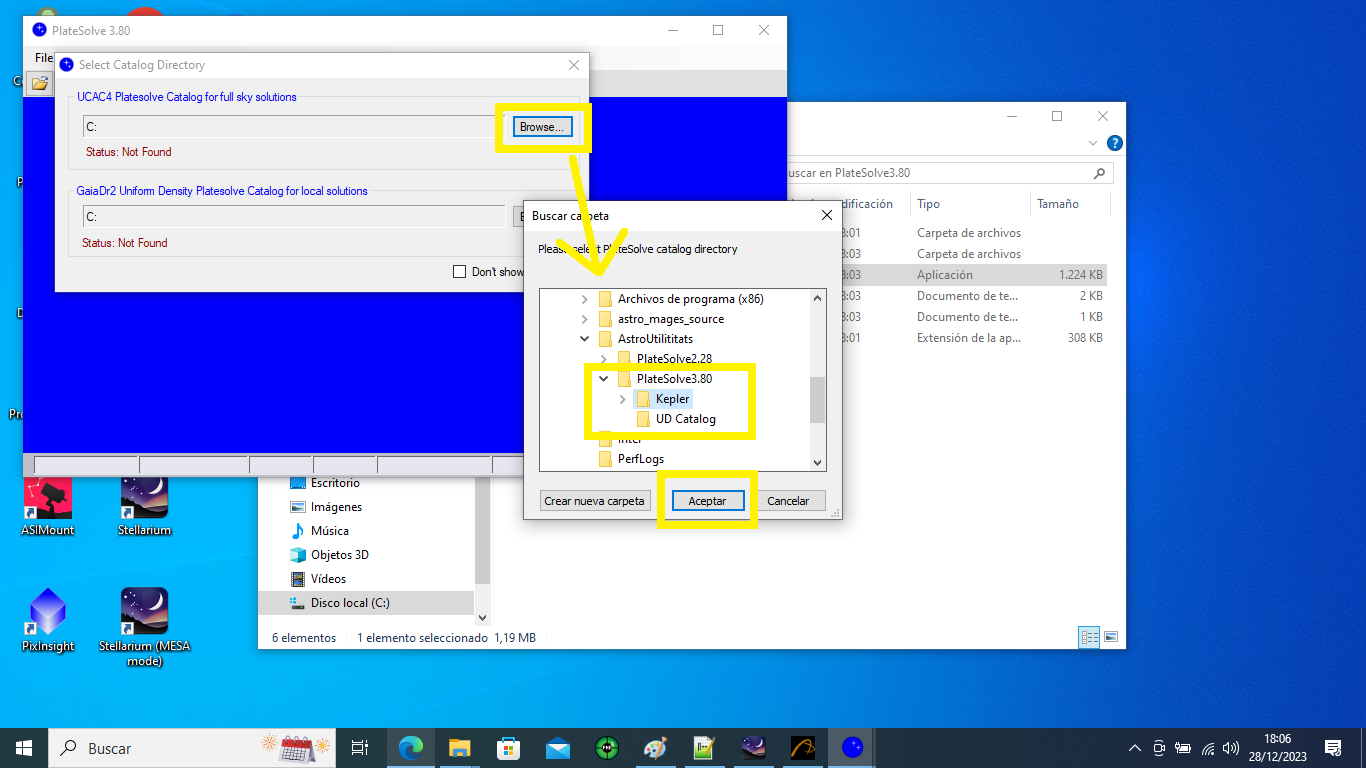Screen dimensions: 1366x768
Task: Open the Stellarium (MESA mode) desktop shortcut
Action: 144,627
